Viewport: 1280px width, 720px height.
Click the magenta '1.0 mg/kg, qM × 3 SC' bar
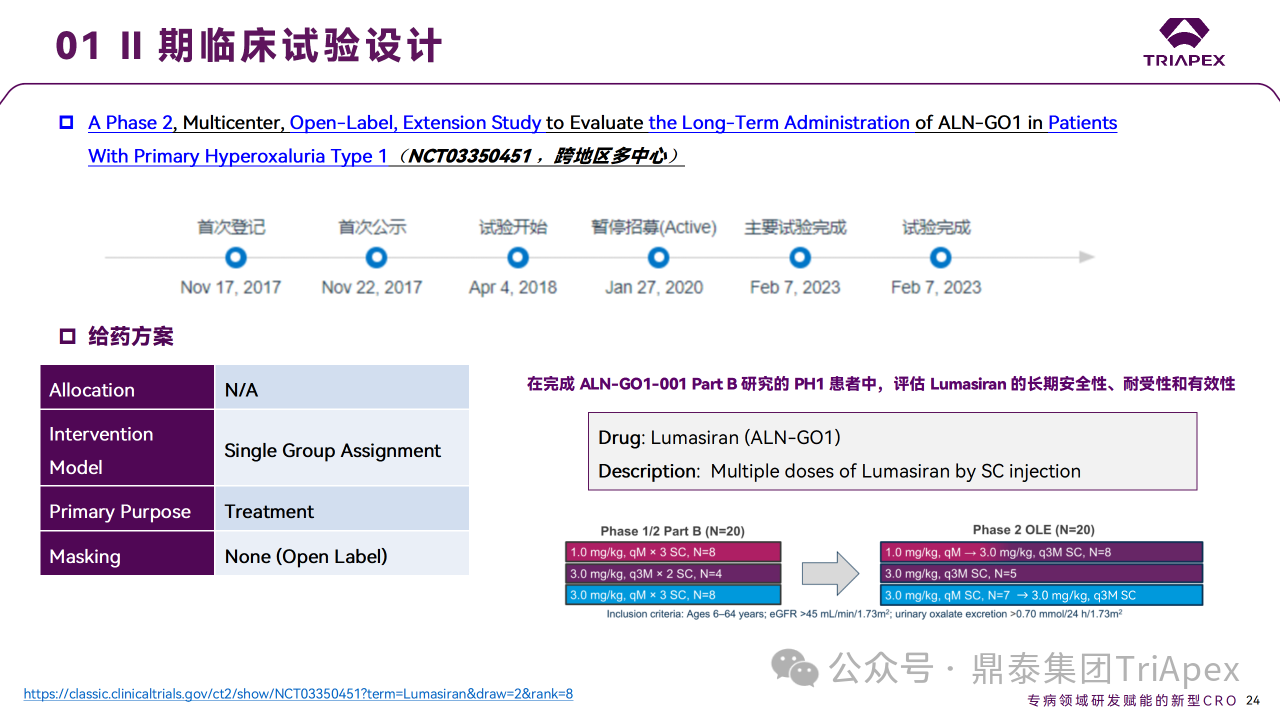673,552
